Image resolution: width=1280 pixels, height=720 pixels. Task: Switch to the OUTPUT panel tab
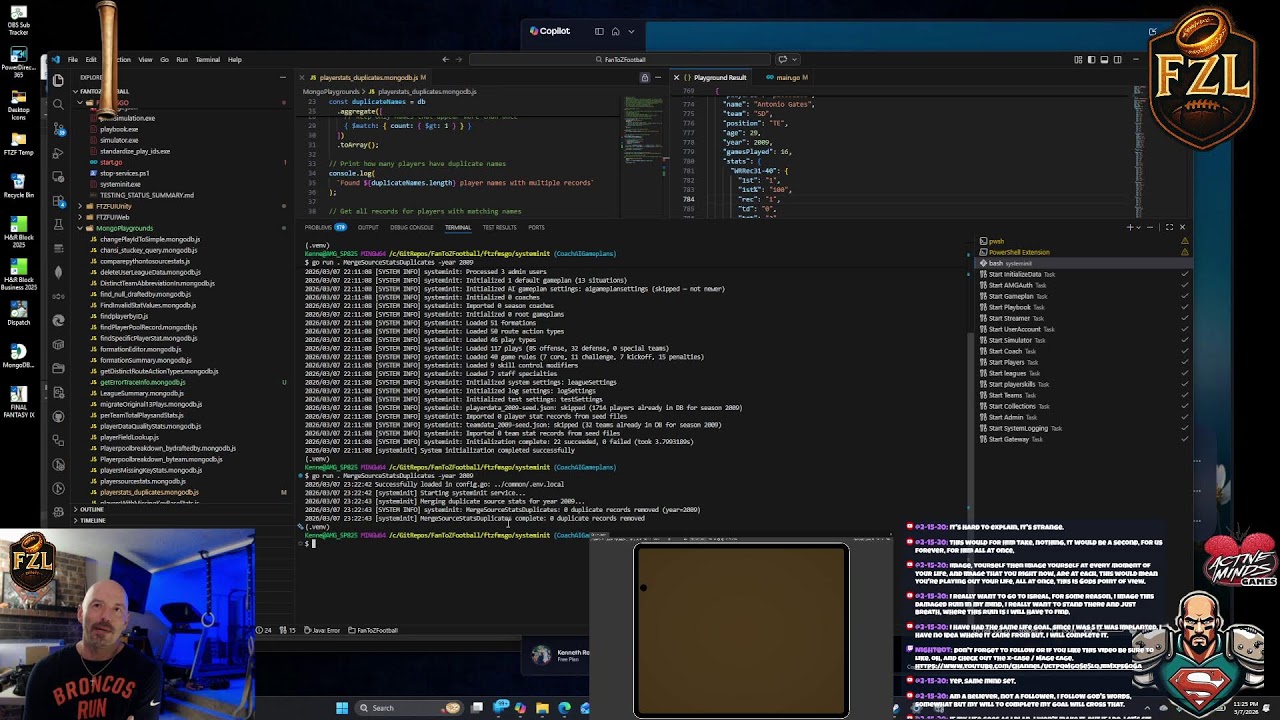click(x=368, y=227)
